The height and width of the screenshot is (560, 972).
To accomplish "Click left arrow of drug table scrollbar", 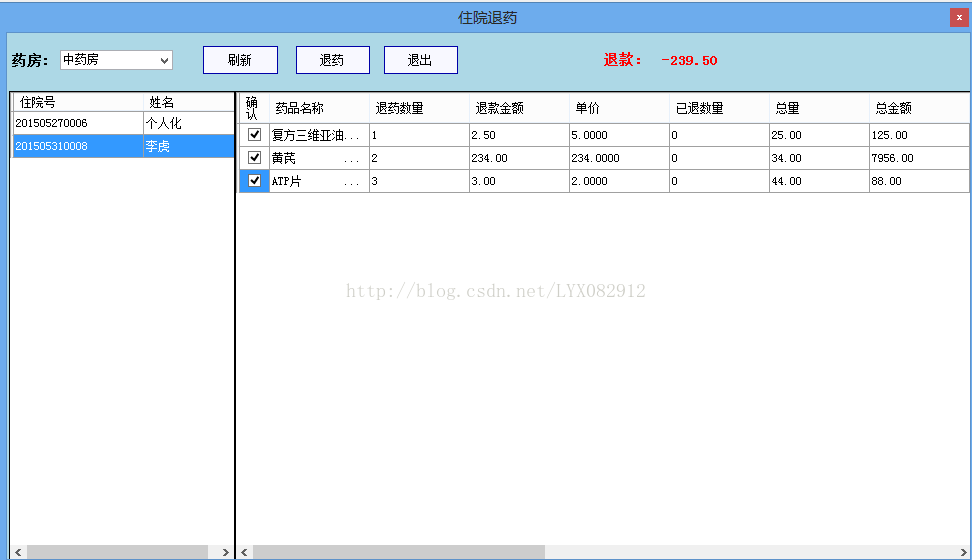I will click(245, 552).
